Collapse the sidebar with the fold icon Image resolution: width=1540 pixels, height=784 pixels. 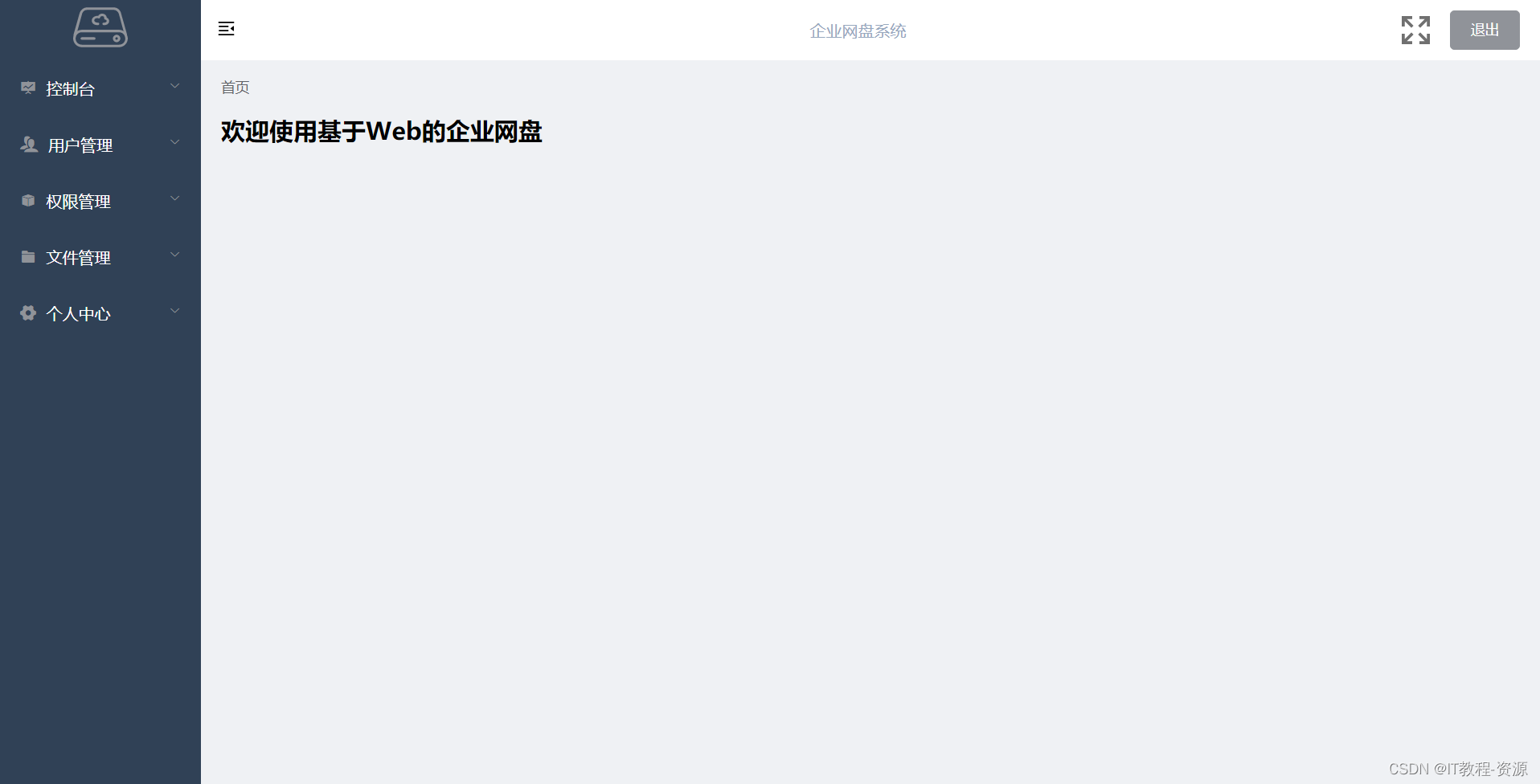click(x=227, y=29)
